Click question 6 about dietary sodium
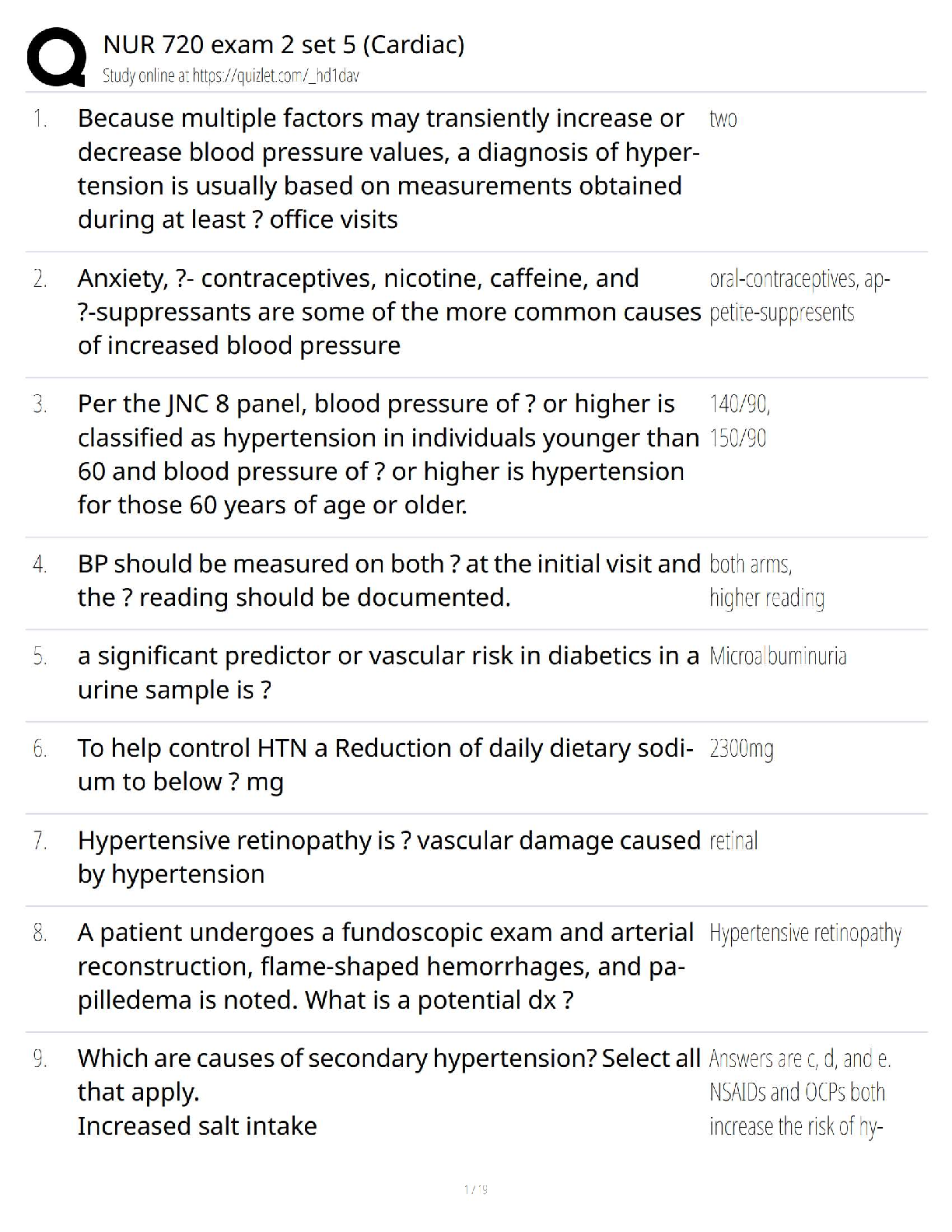This screenshot has width=952, height=1232. pos(384,765)
